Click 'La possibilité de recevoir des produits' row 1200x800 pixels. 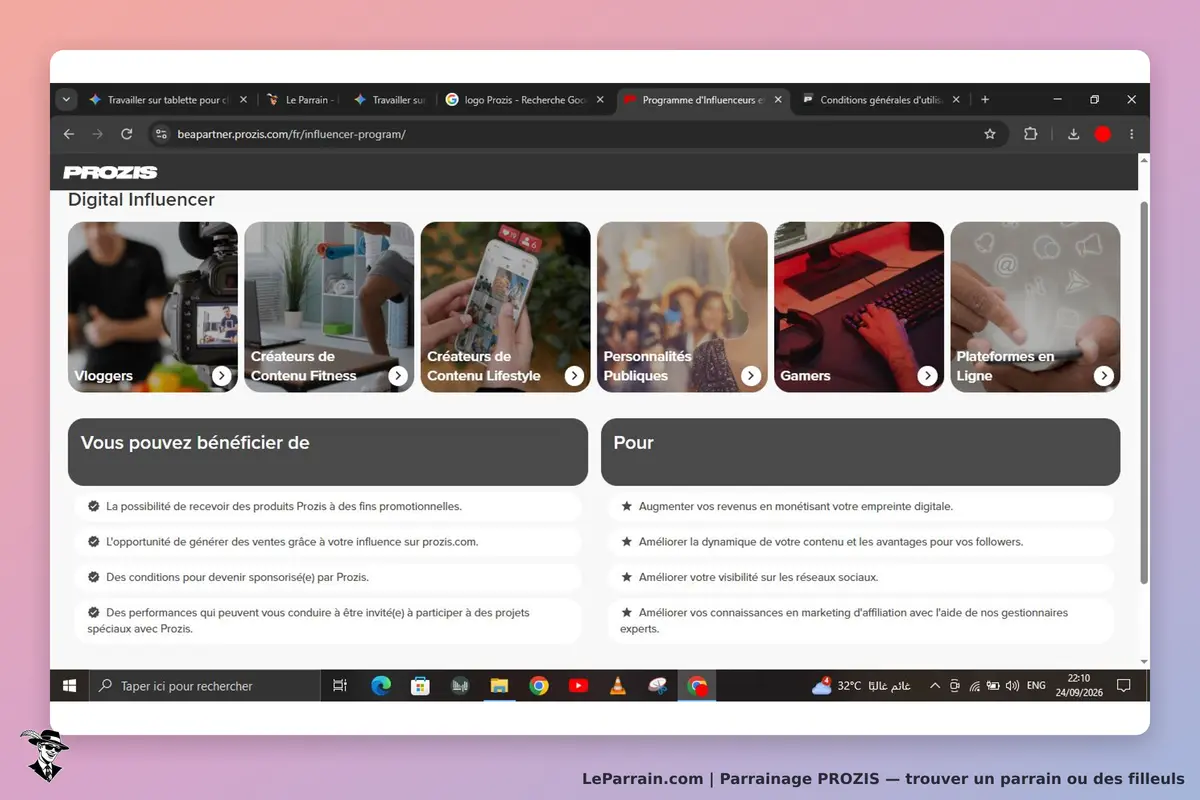(328, 506)
